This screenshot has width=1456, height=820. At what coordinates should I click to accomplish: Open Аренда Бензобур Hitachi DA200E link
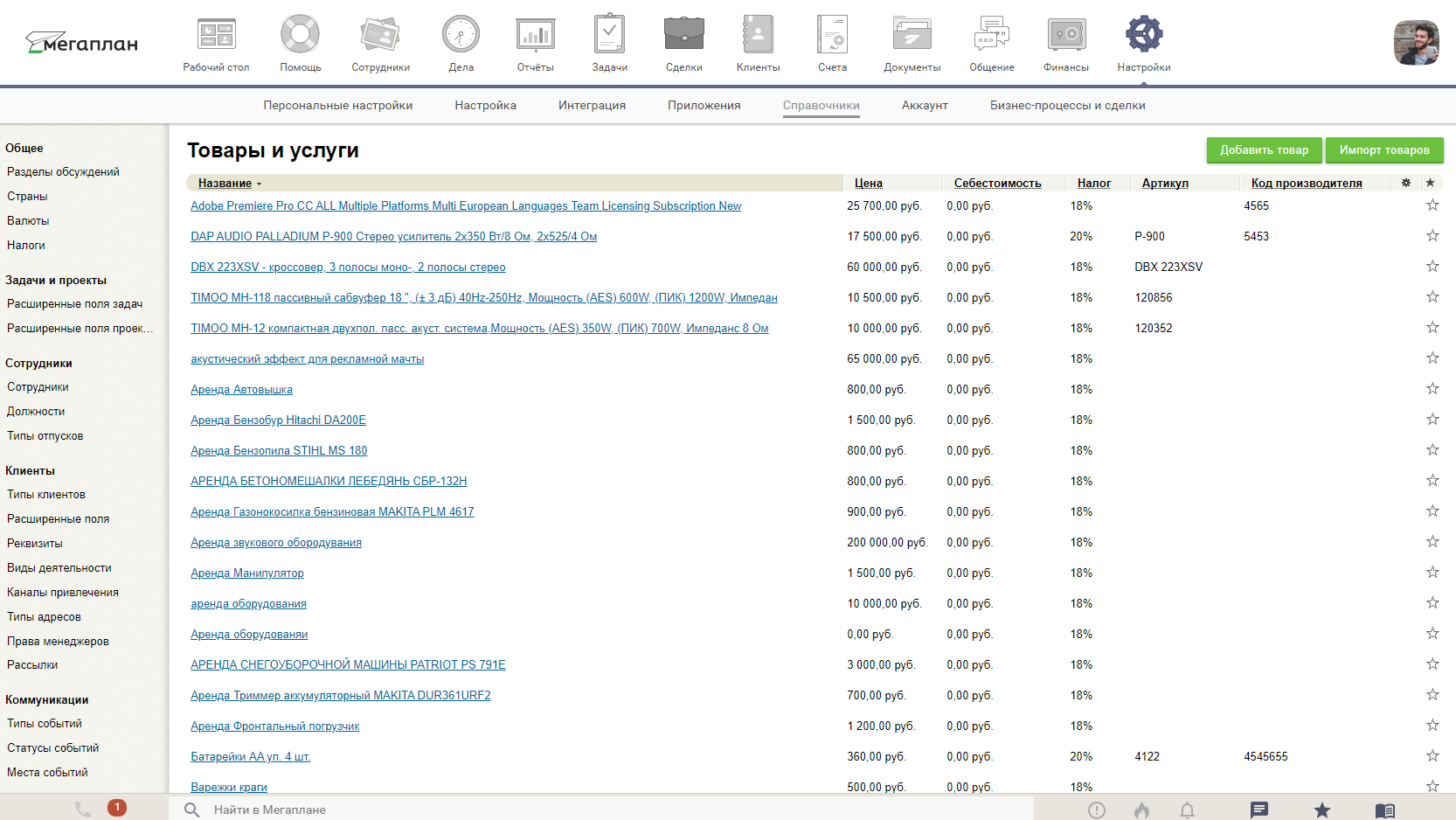click(278, 420)
